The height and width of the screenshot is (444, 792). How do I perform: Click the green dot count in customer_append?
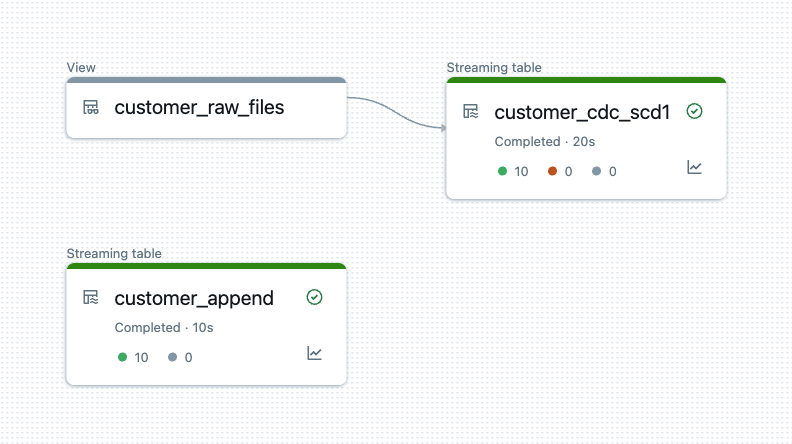(x=133, y=357)
